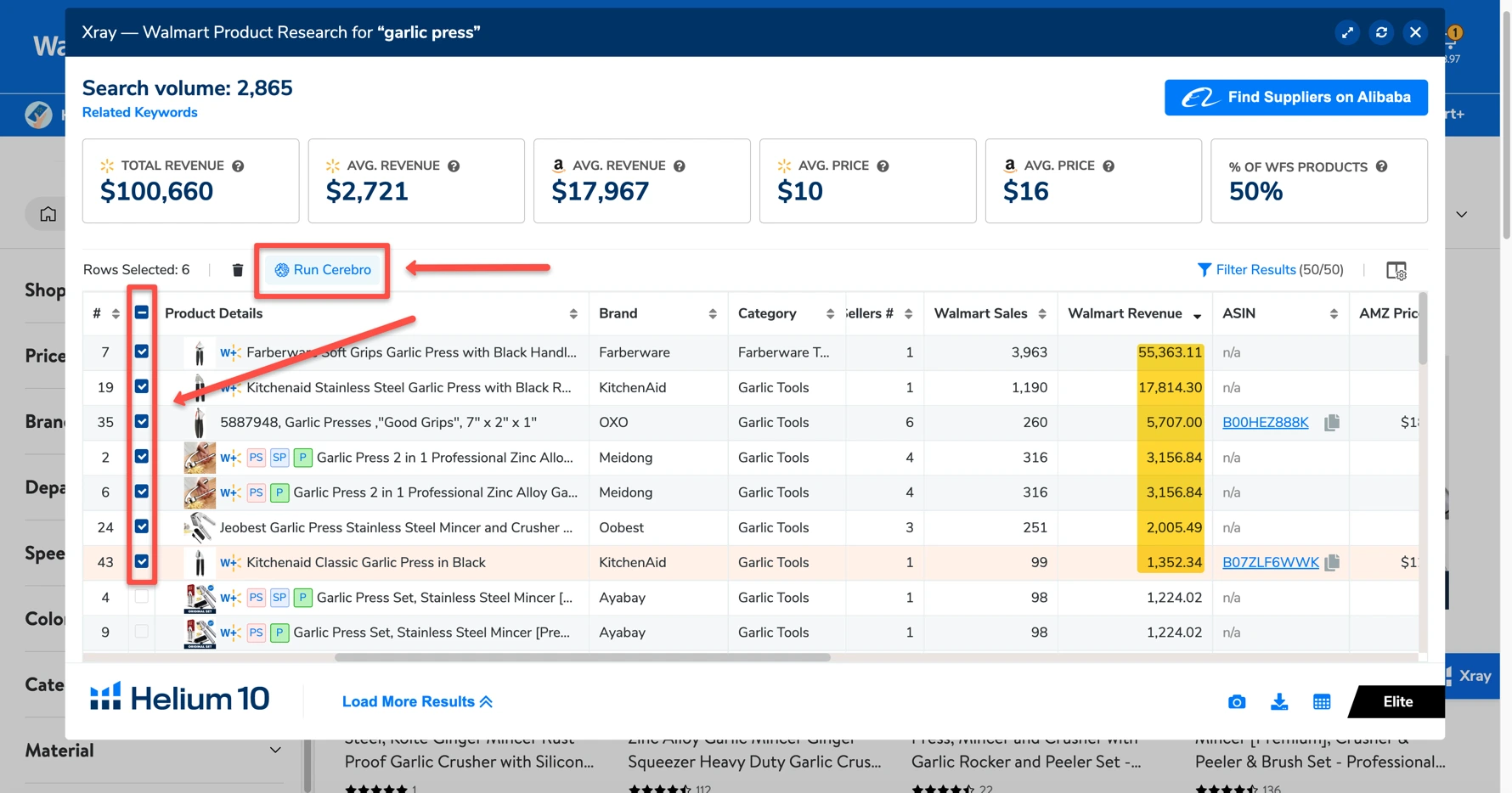Select the Xray tab on the right edge
This screenshot has height=793, width=1512.
(1472, 677)
